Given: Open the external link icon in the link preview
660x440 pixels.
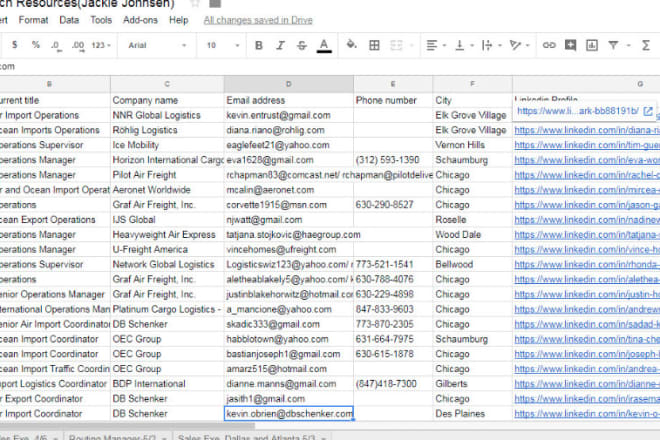Looking at the screenshot, I should [648, 111].
